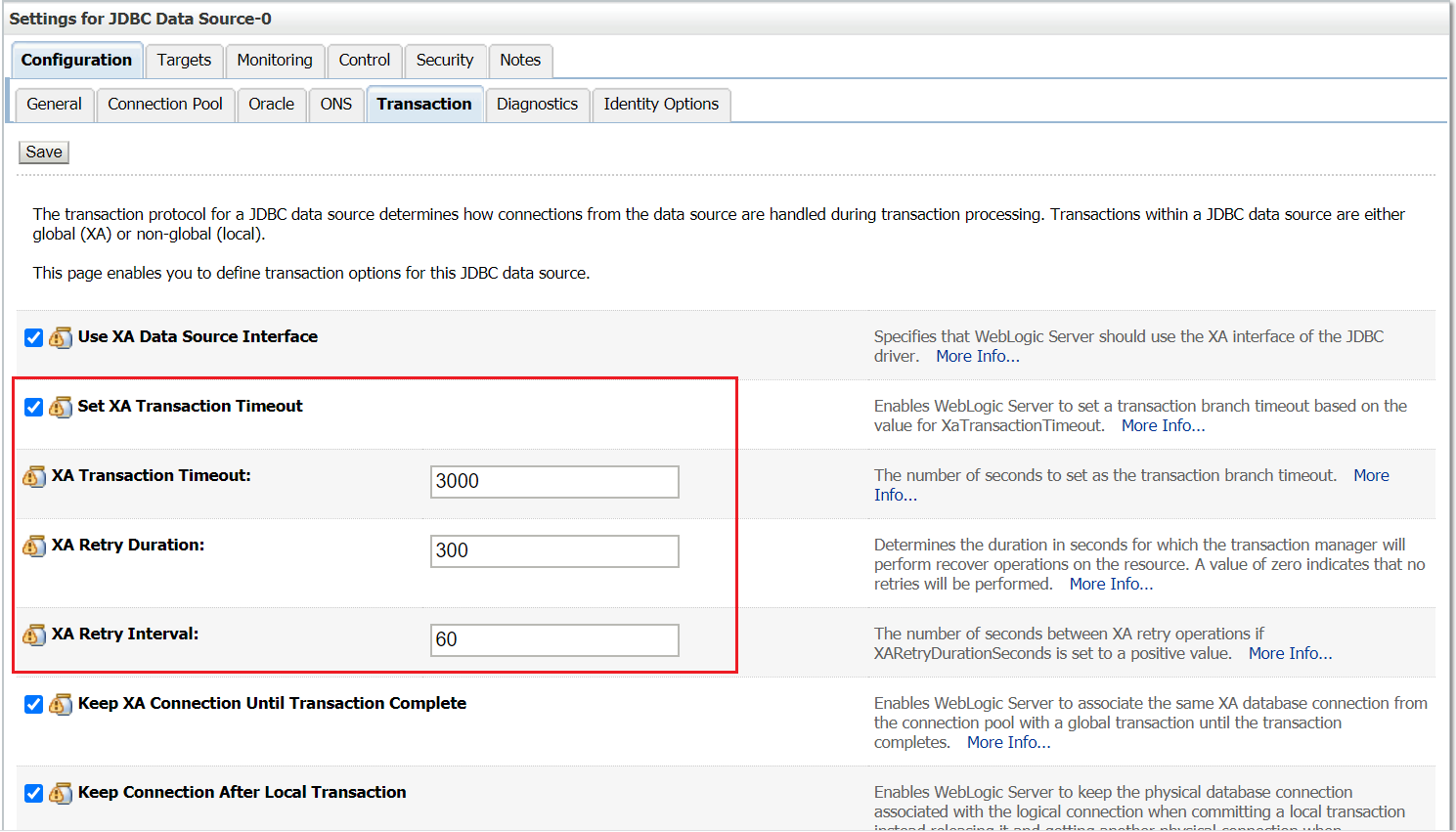Click the icon beside Keep Connection After Local Transaction
This screenshot has width=1456, height=832.
coord(61,793)
